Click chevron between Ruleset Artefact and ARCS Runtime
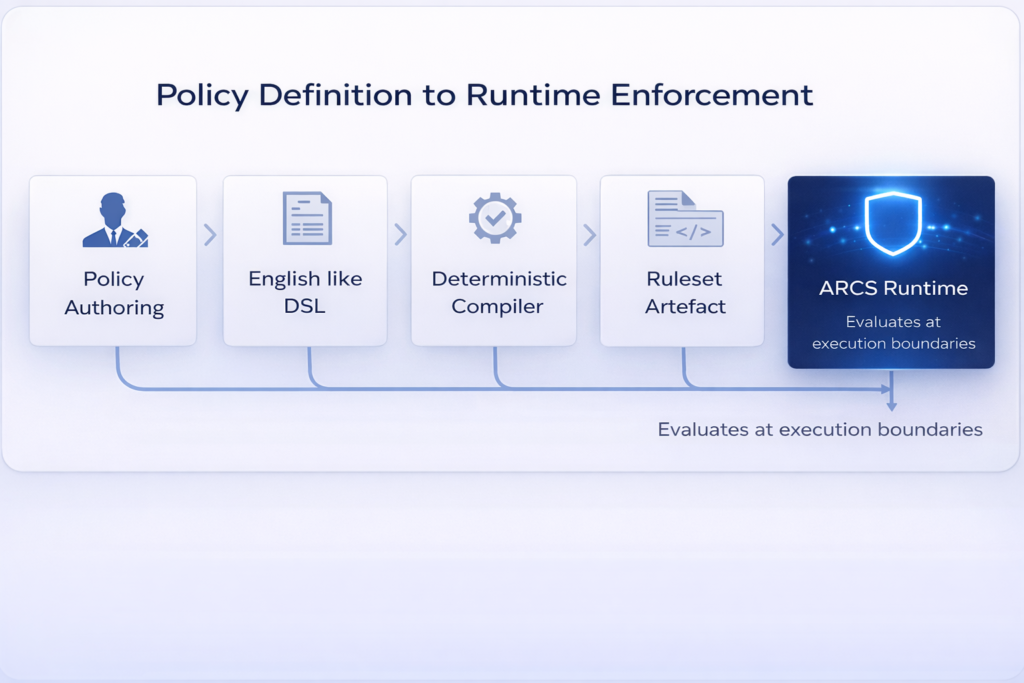 click(x=777, y=235)
